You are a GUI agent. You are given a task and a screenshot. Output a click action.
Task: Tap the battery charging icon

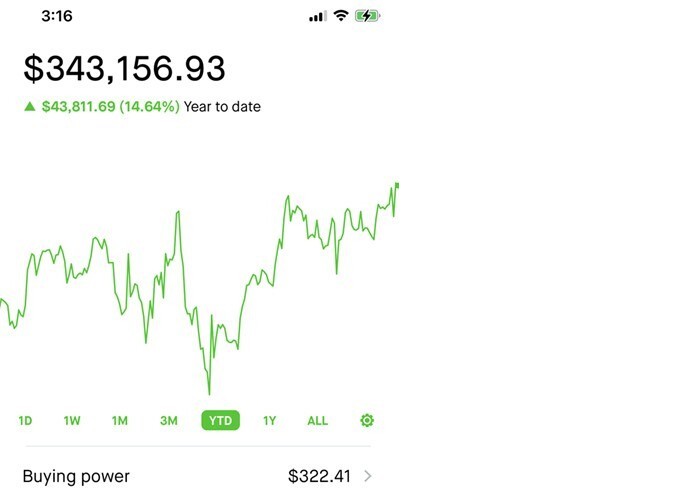[367, 16]
